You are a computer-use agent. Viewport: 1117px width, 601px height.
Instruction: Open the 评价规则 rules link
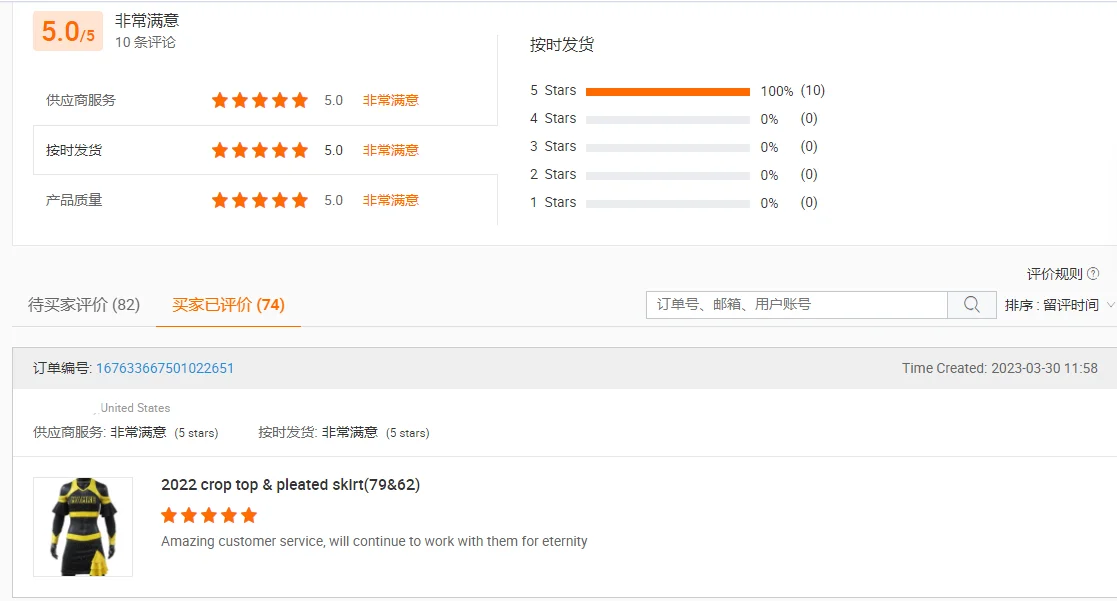pyautogui.click(x=1054, y=274)
